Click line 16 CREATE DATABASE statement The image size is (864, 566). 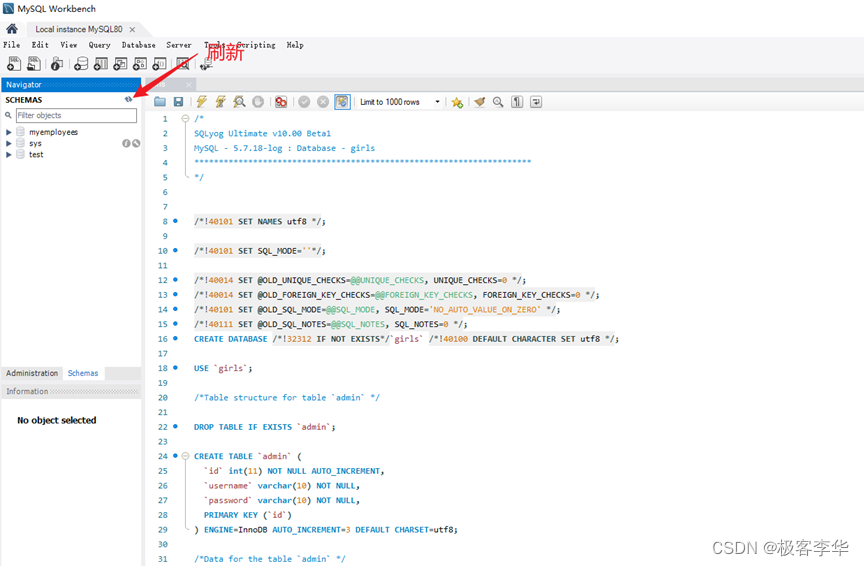[x=406, y=339]
